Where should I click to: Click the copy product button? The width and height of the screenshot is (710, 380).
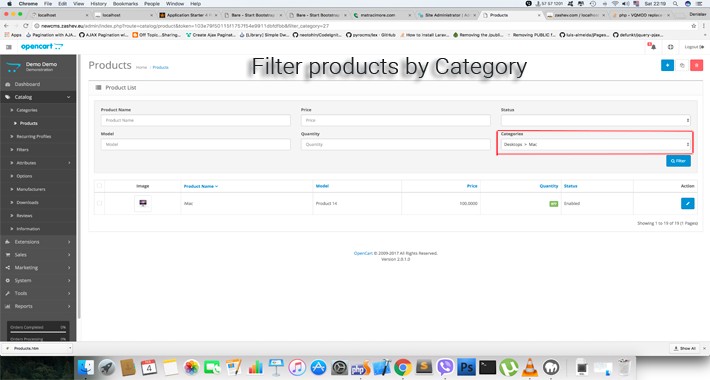682,65
